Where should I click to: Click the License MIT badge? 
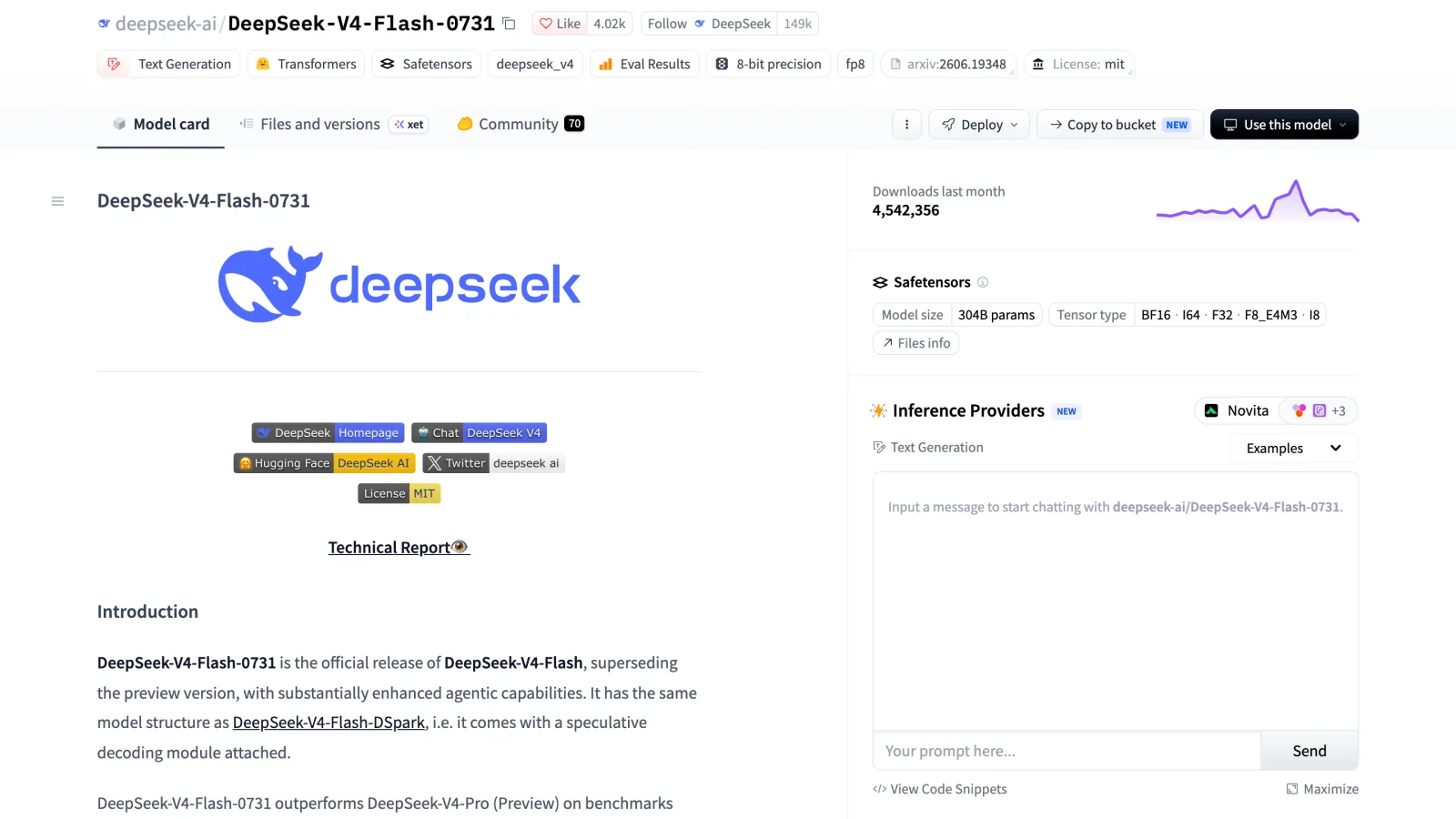coord(399,493)
